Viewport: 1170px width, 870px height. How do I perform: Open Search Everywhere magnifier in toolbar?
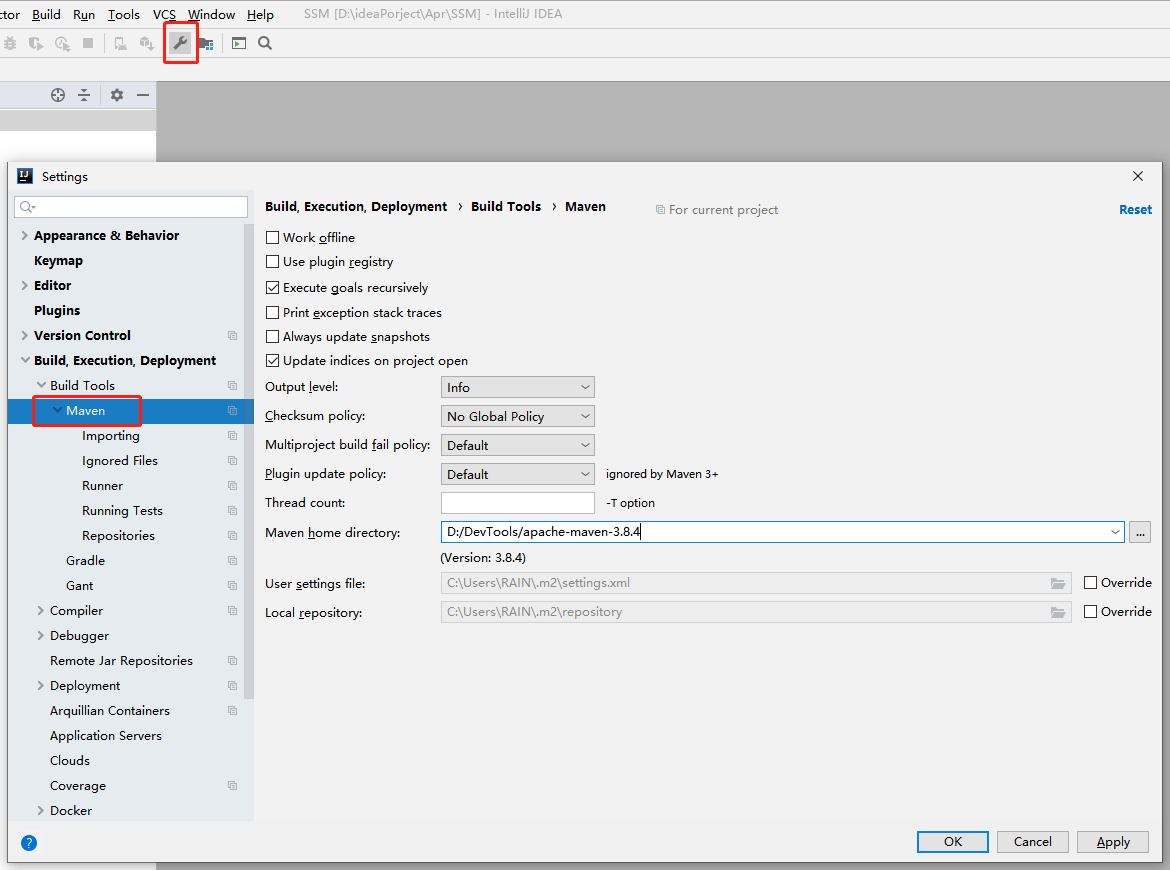pos(265,43)
